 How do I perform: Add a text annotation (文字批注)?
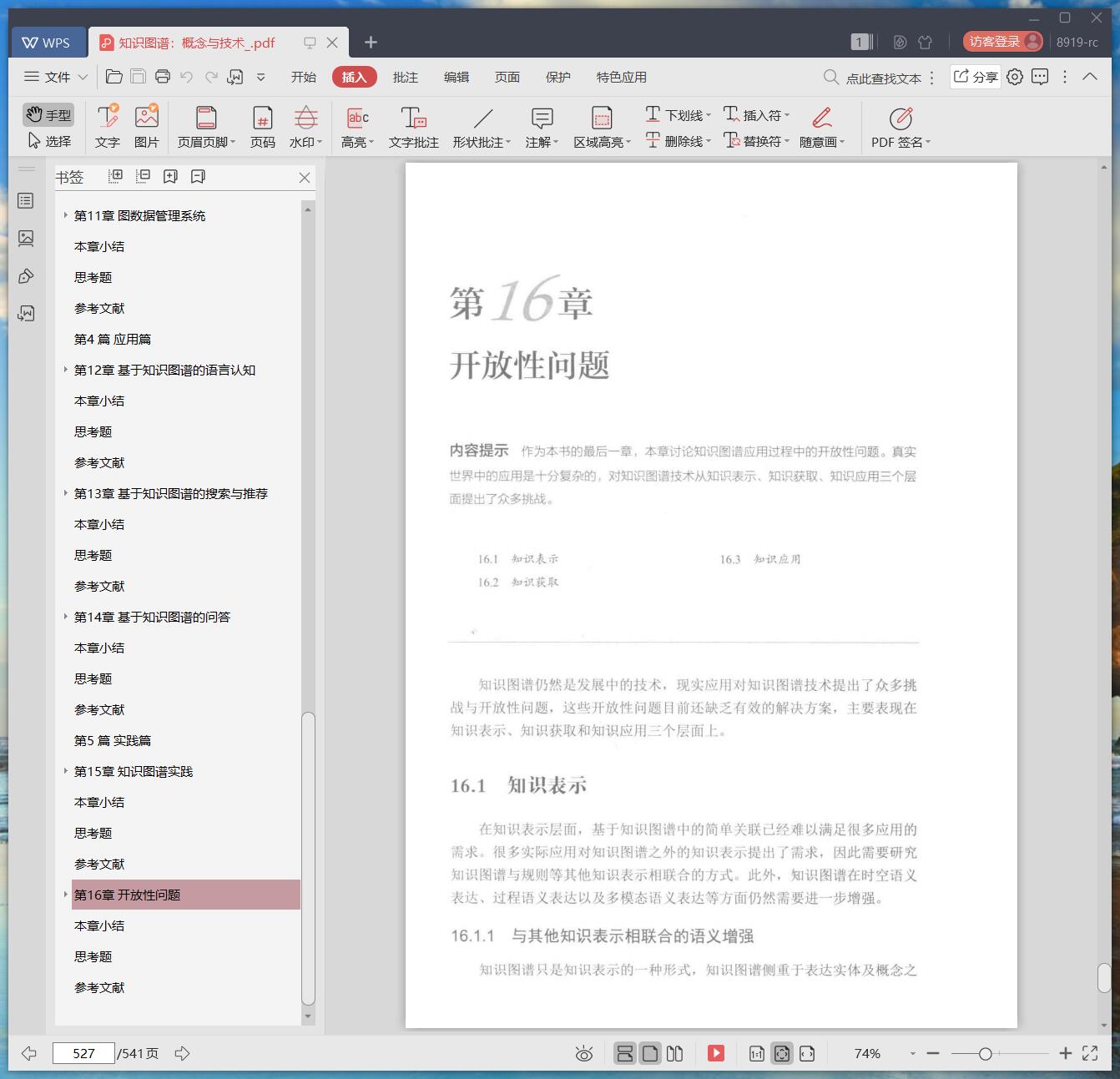coord(413,127)
